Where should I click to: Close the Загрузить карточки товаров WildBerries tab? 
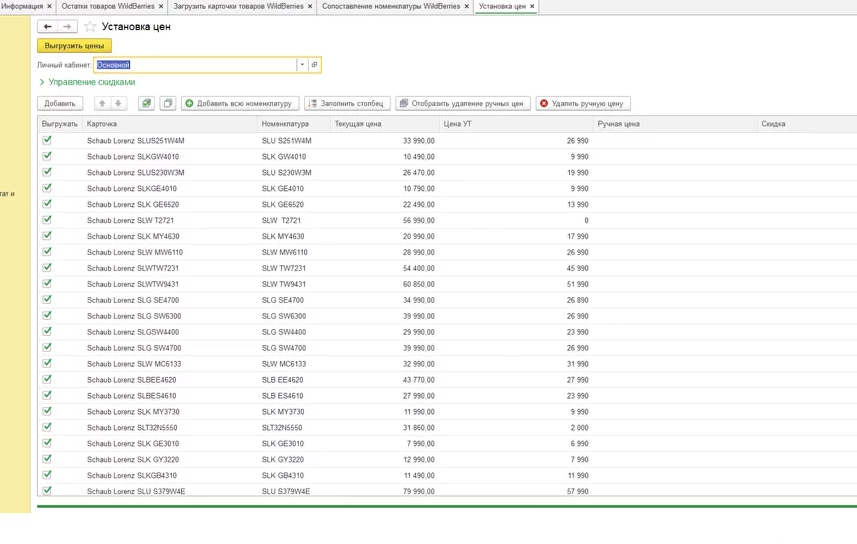tap(310, 6)
